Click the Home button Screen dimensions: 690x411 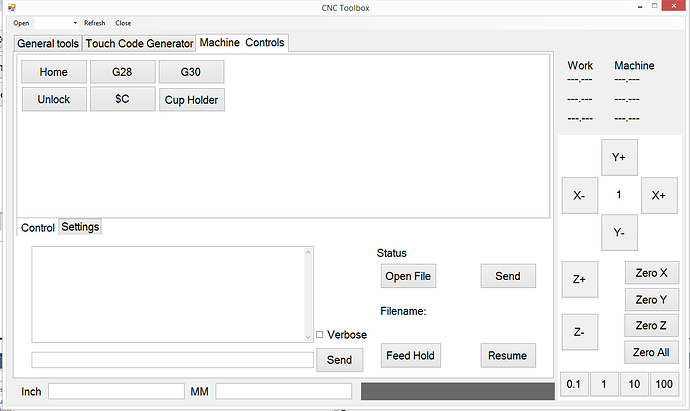[x=53, y=72]
